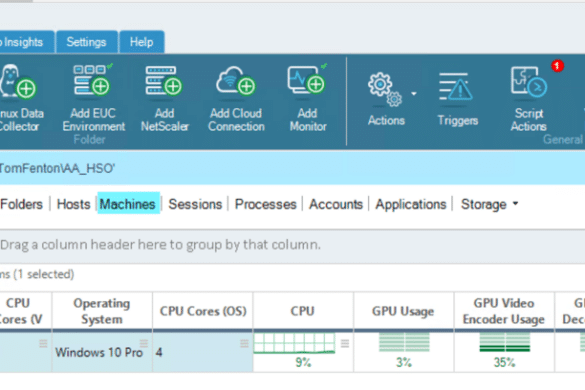Open the Applications view
585x390 pixels.
[410, 204]
